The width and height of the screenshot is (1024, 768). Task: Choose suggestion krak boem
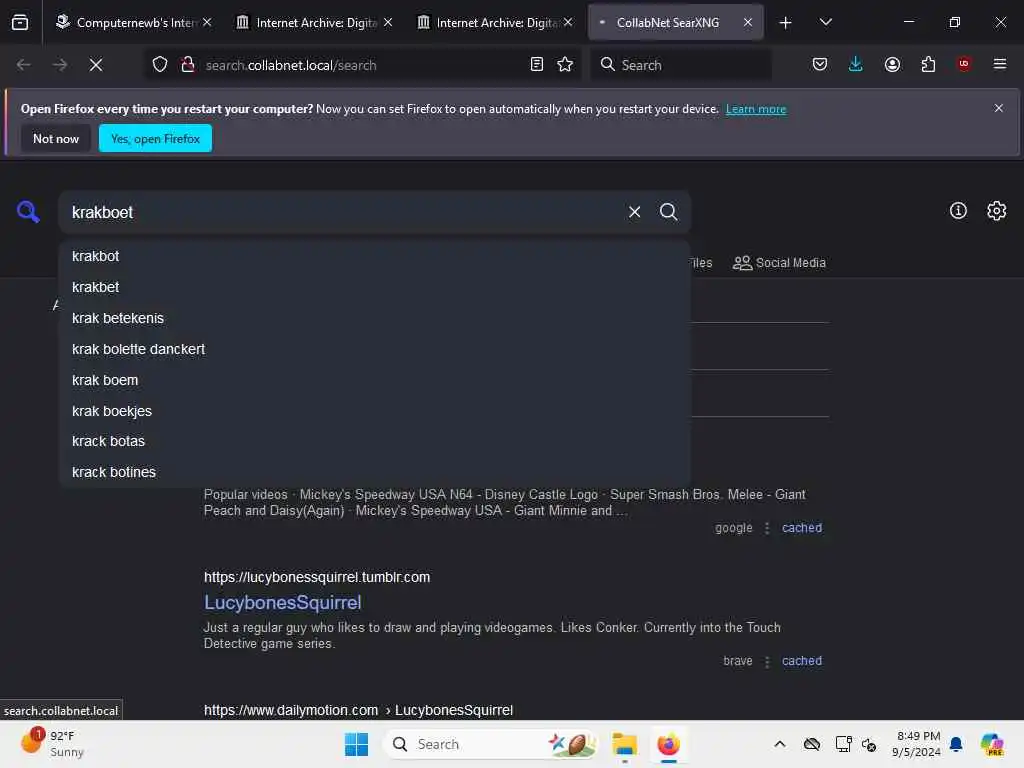[375, 380]
